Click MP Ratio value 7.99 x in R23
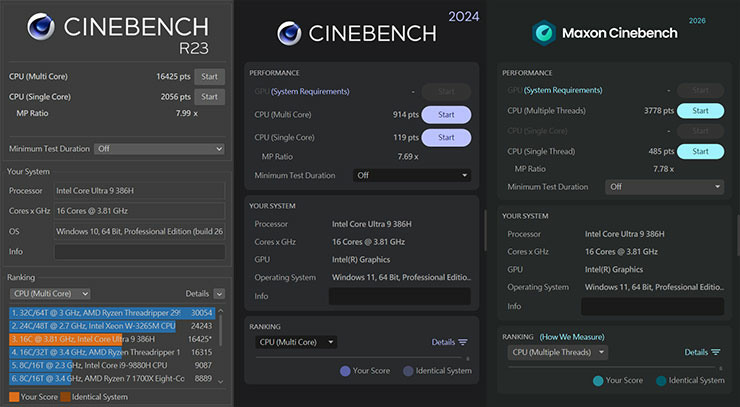The image size is (740, 407). pyautogui.click(x=186, y=113)
